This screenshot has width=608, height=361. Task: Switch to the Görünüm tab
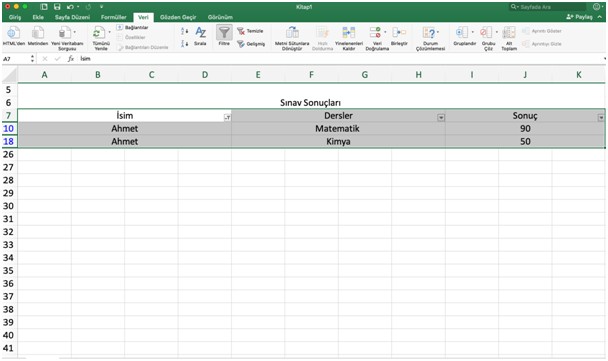[x=220, y=17]
